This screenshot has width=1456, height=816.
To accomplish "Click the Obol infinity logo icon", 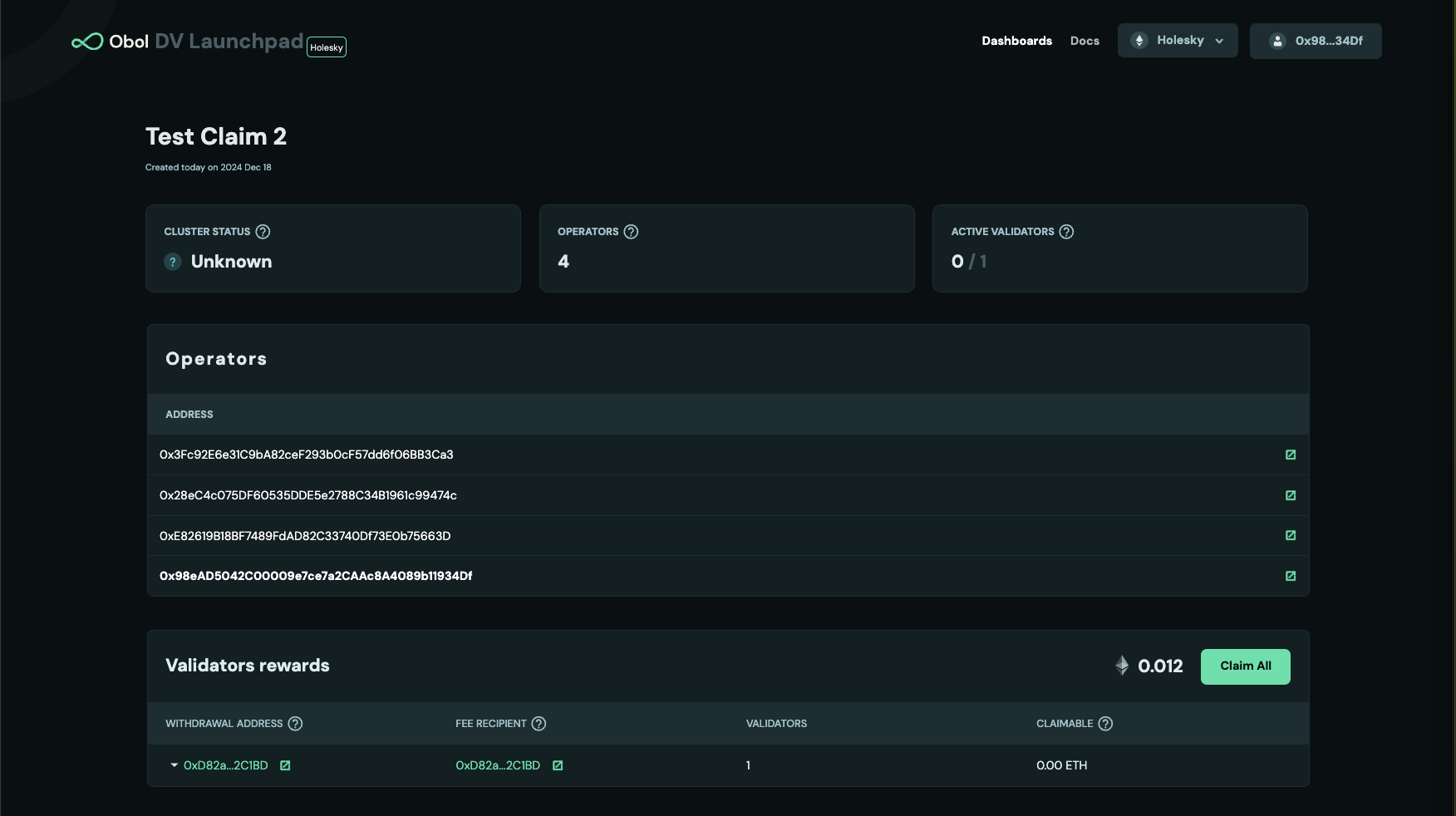I will pyautogui.click(x=87, y=42).
